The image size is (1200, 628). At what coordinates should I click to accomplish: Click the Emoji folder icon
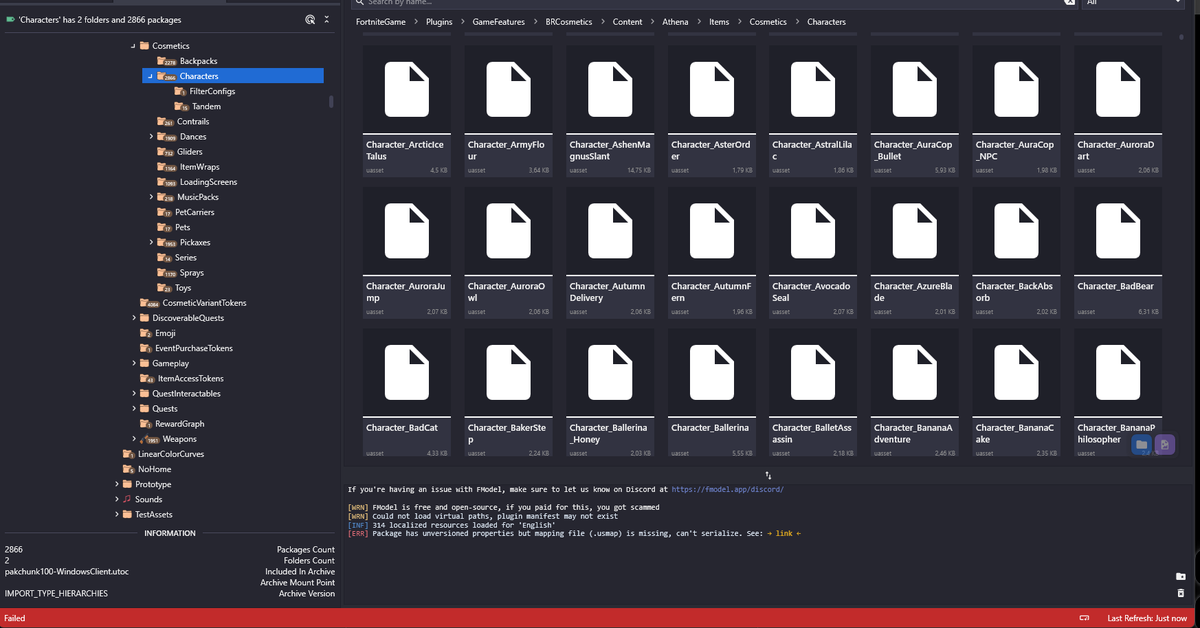146,333
